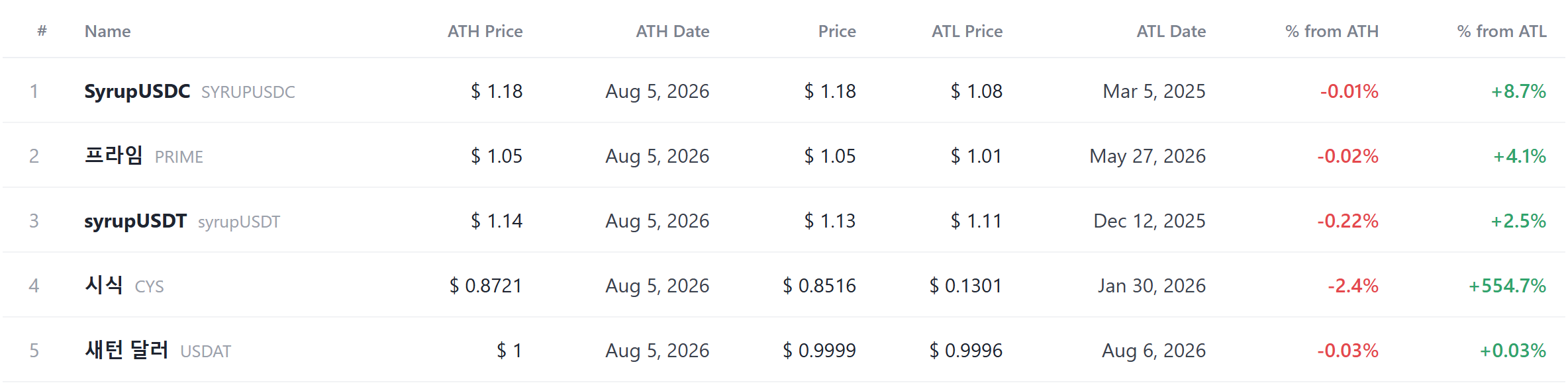Sort by % from ATL header

1502,31
